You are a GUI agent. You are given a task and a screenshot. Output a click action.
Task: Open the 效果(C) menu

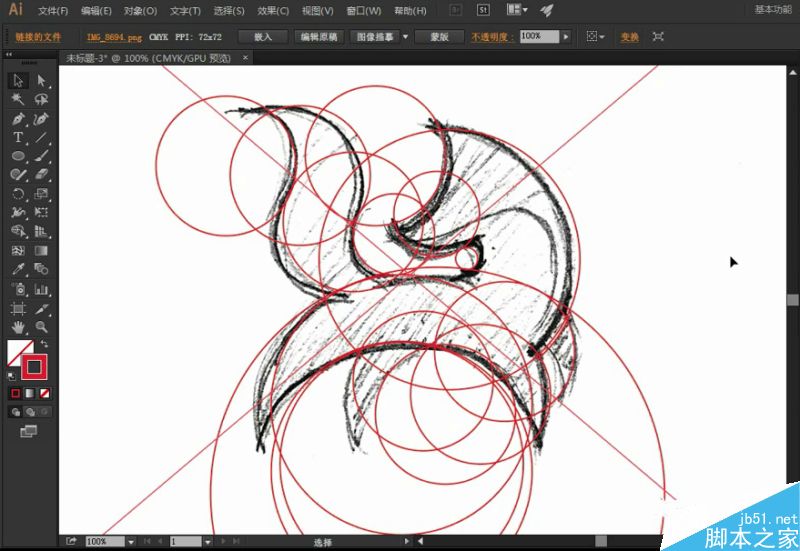tap(273, 11)
